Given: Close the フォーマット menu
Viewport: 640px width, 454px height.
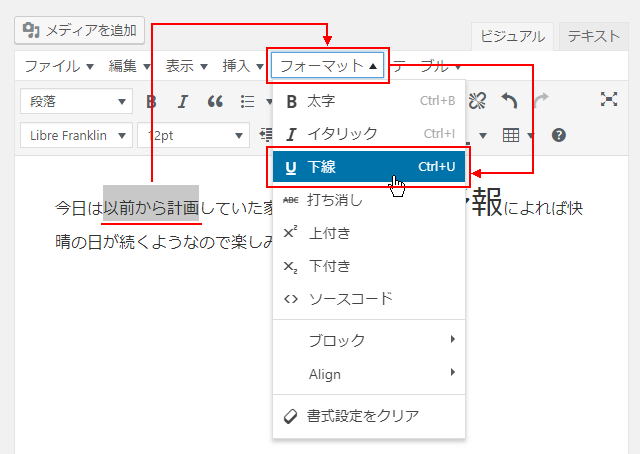Looking at the screenshot, I should coord(328,65).
